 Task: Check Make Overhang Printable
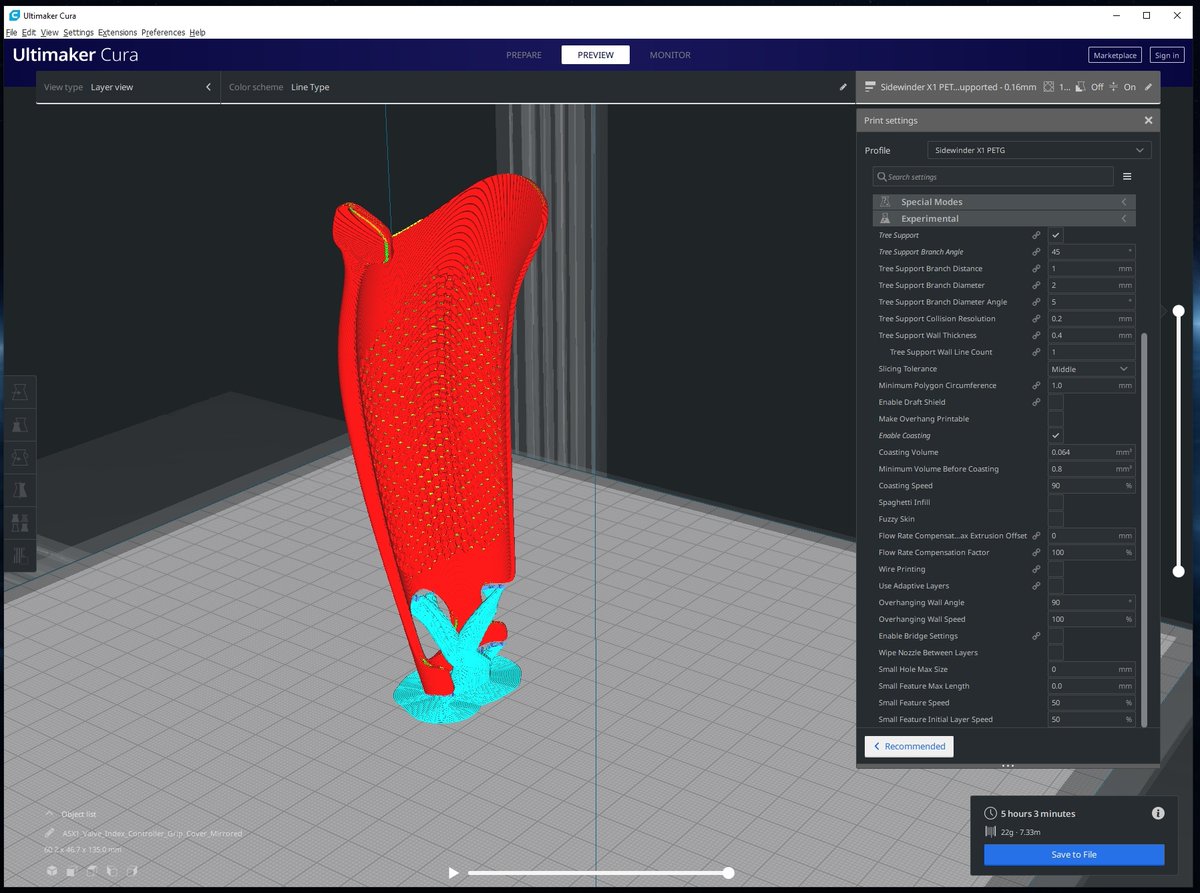tap(1055, 419)
